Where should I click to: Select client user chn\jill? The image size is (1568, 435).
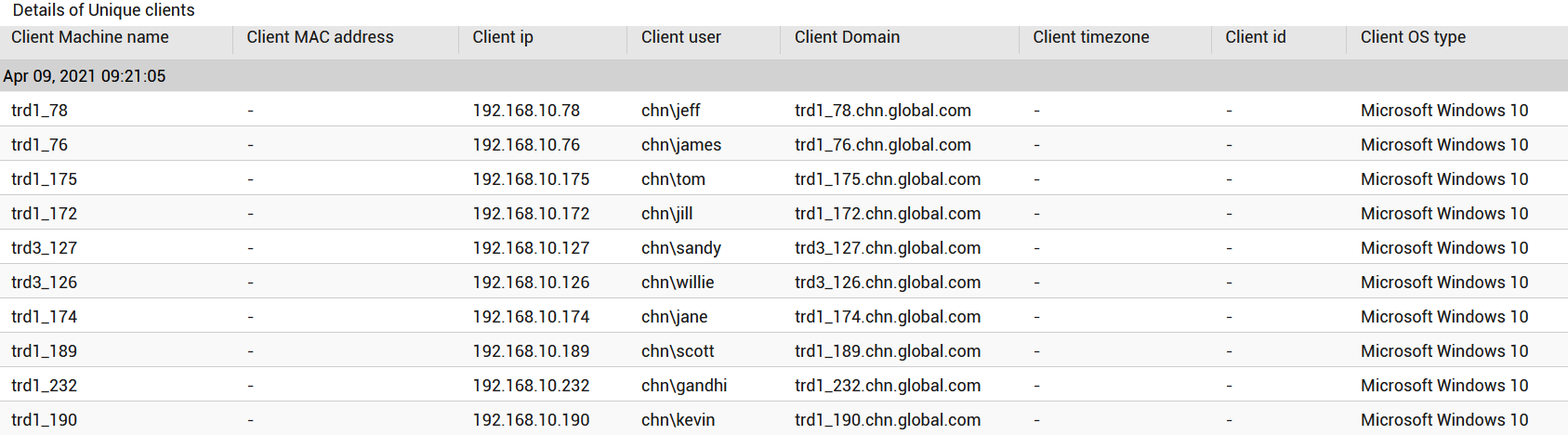[x=667, y=214]
